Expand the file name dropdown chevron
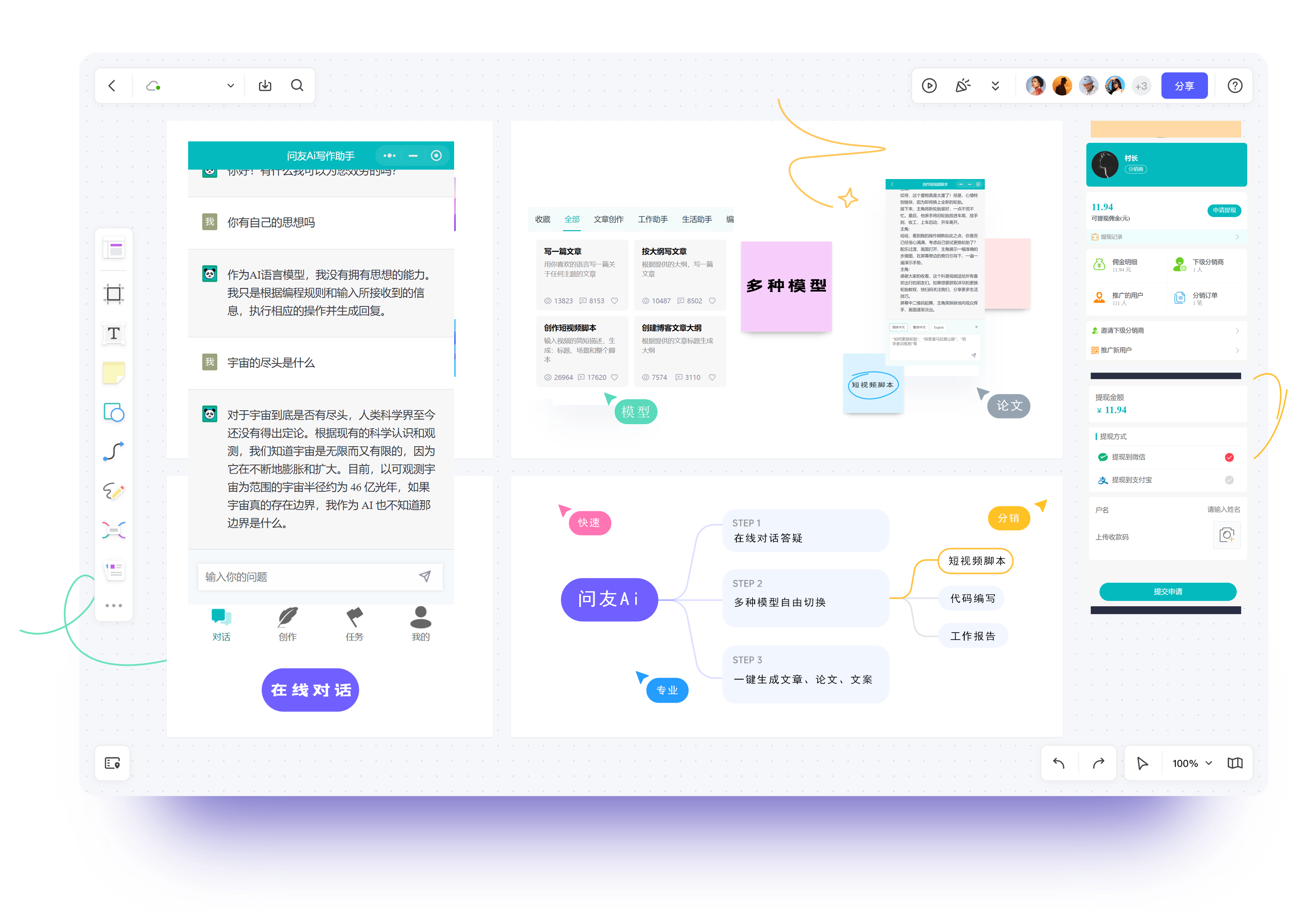 click(x=231, y=86)
